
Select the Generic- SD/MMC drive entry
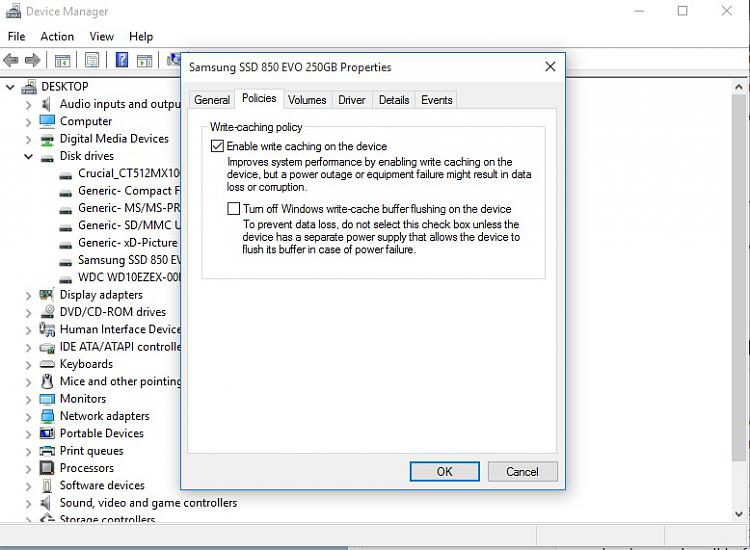pyautogui.click(x=129, y=225)
